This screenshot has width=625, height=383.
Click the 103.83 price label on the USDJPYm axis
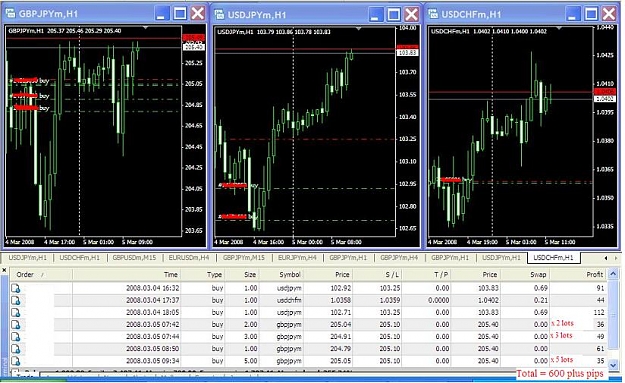[x=407, y=53]
